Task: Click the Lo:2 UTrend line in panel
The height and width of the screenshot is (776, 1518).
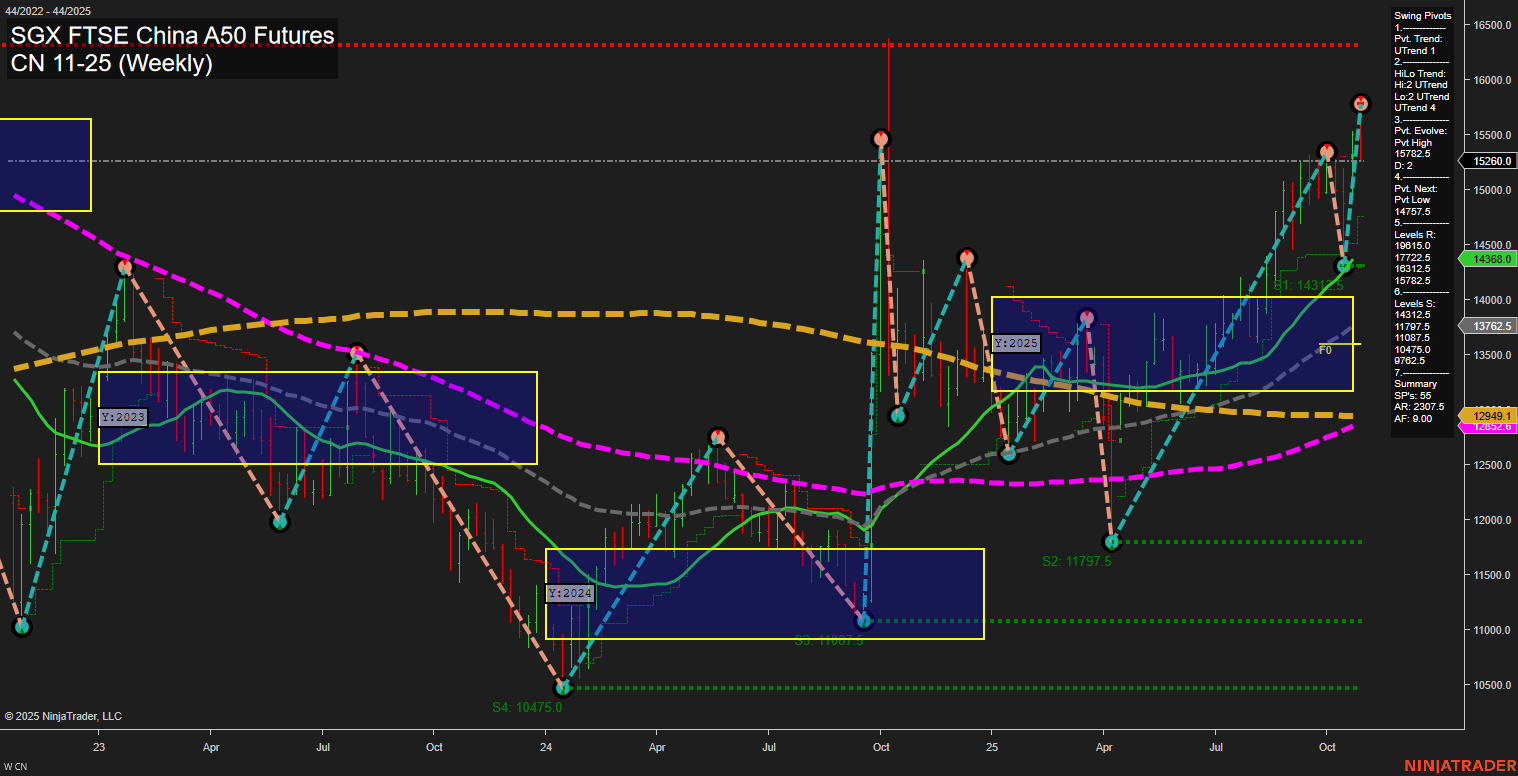Action: click(x=1421, y=97)
